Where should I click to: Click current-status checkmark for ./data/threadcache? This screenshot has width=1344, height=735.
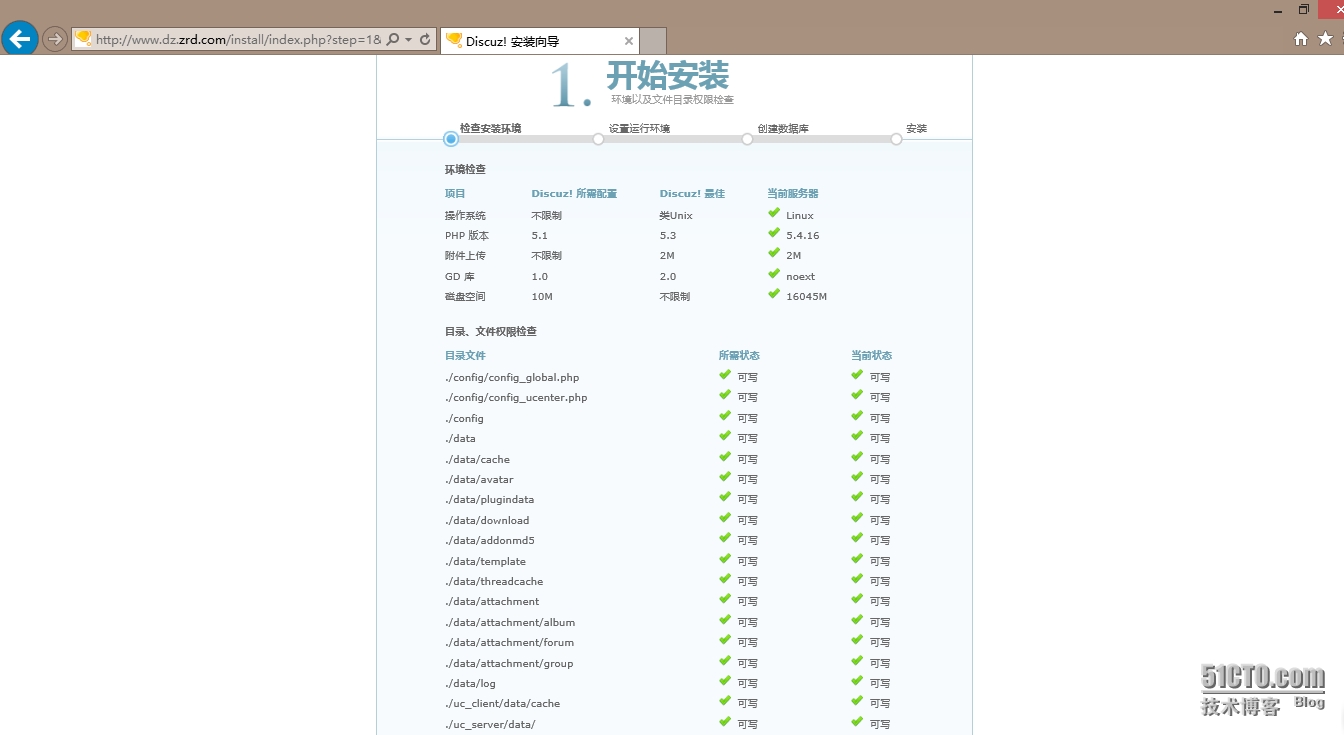point(857,579)
